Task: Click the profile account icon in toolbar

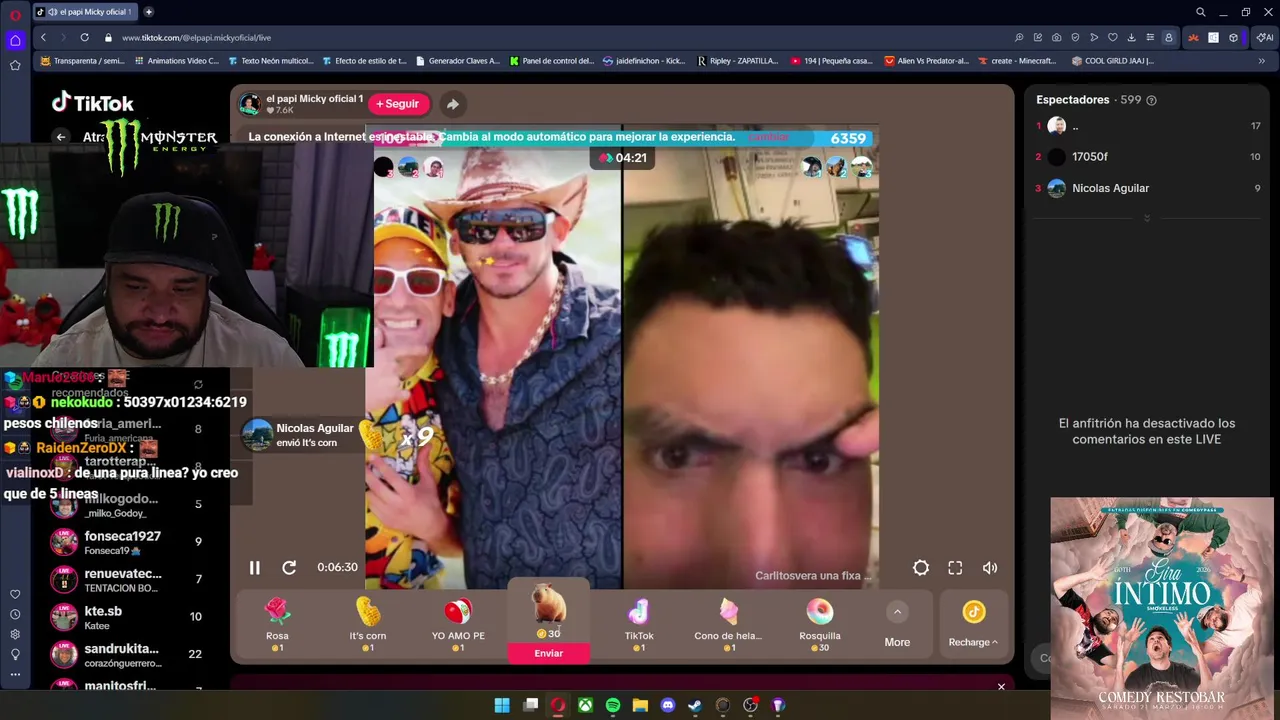Action: point(1168,37)
